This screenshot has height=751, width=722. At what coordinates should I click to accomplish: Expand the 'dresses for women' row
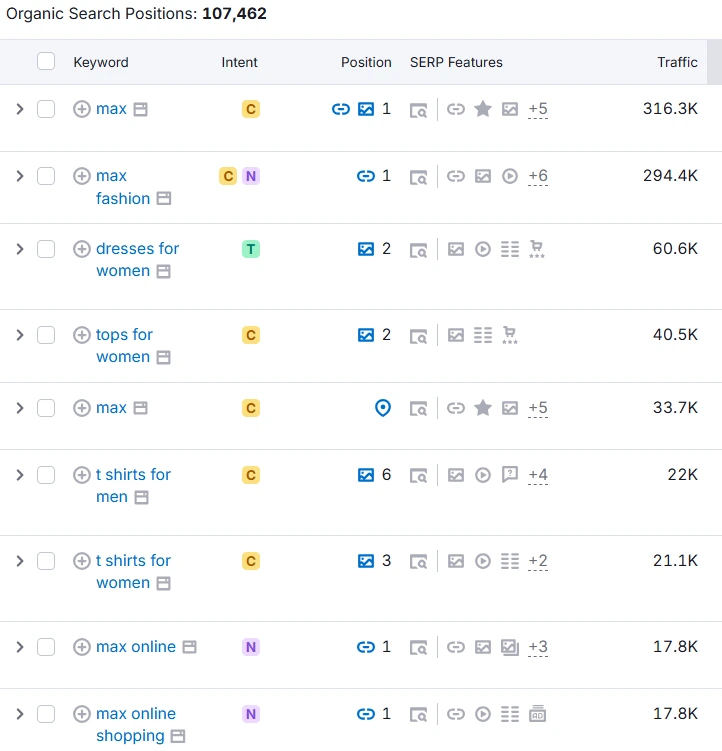tap(19, 249)
